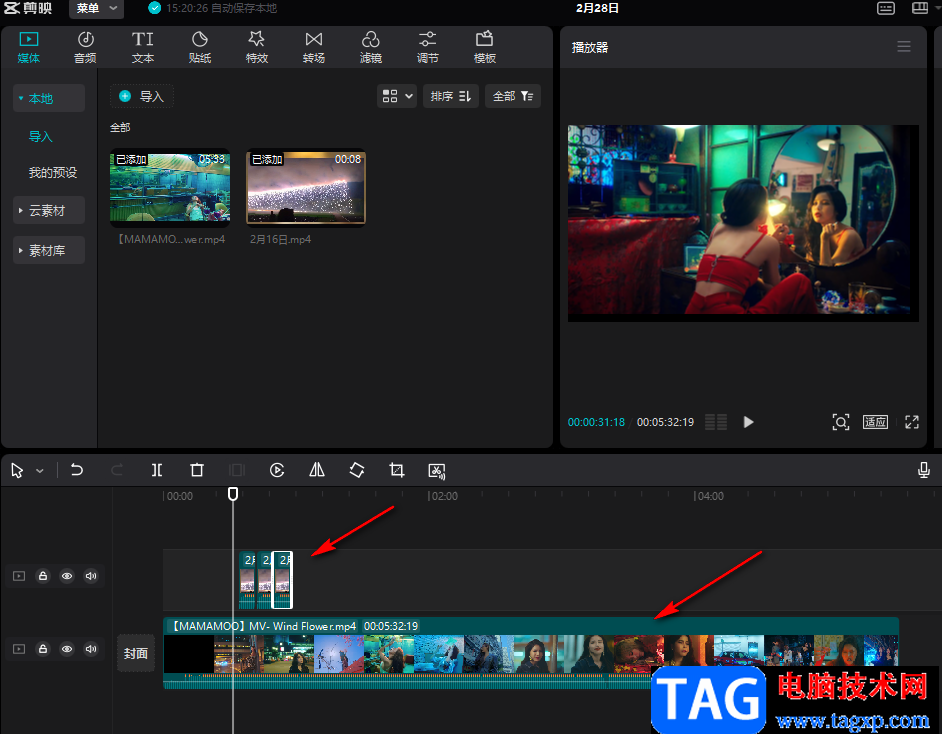
Task: Select the Wind Flower.mp4 main track clip
Action: pos(531,653)
